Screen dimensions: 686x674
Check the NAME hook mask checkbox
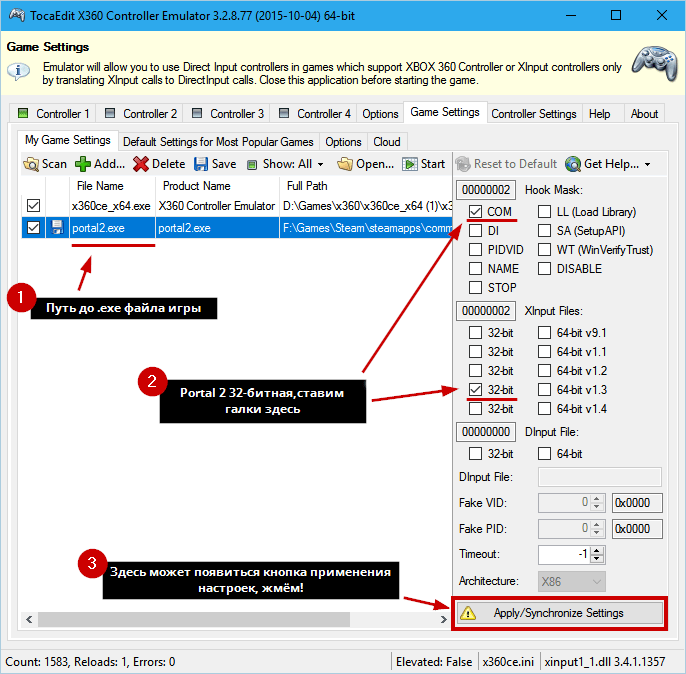click(x=475, y=269)
